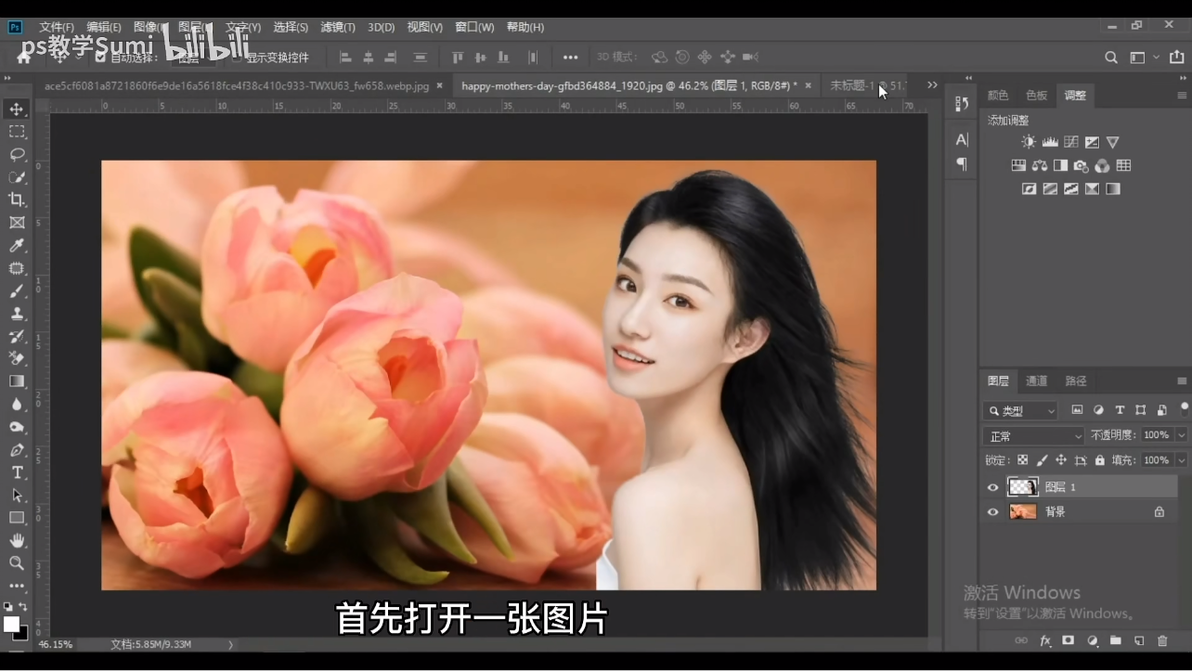
Task: Select the Horizontal Type tool
Action: pos(17,473)
